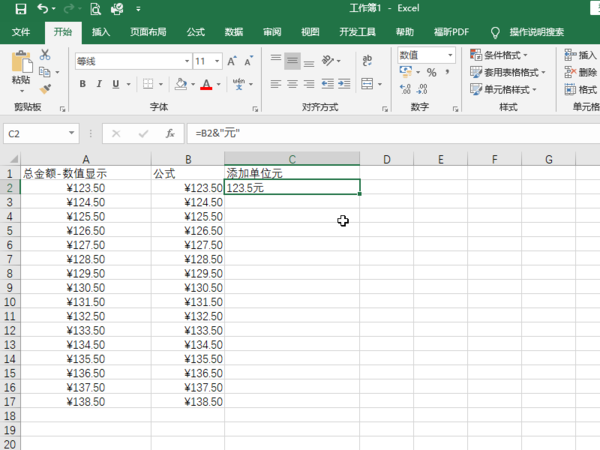600x450 pixels.
Task: Toggle bold formatting
Action: click(x=82, y=84)
